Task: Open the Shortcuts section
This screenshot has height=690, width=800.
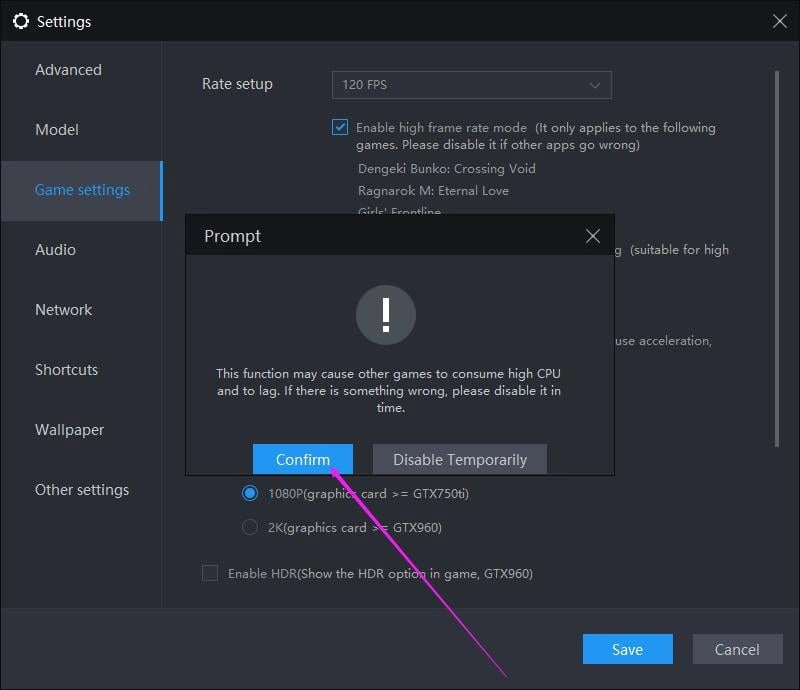Action: pyautogui.click(x=66, y=369)
